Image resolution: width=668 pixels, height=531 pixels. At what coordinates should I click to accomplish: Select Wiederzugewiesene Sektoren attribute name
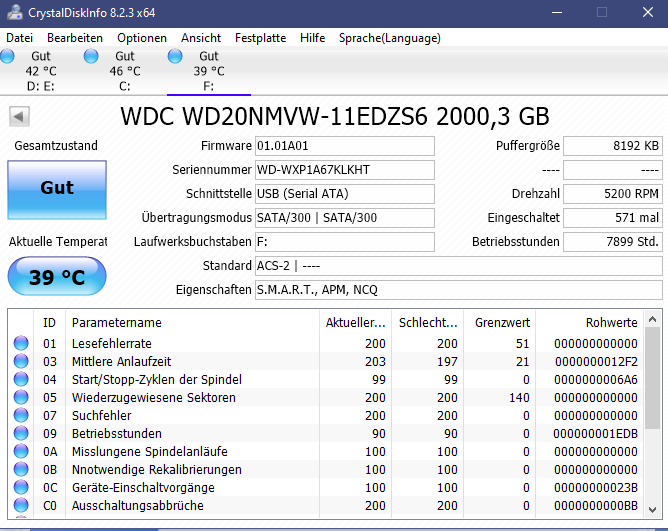154,398
